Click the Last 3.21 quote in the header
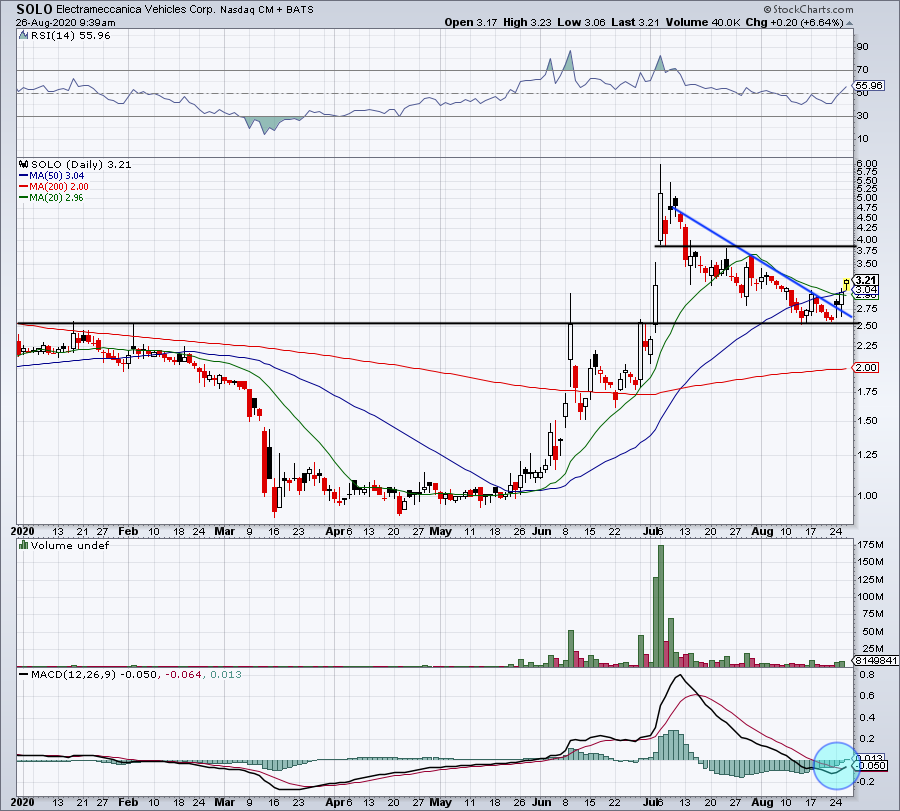Viewport: 900px width, 811px height. pyautogui.click(x=635, y=22)
